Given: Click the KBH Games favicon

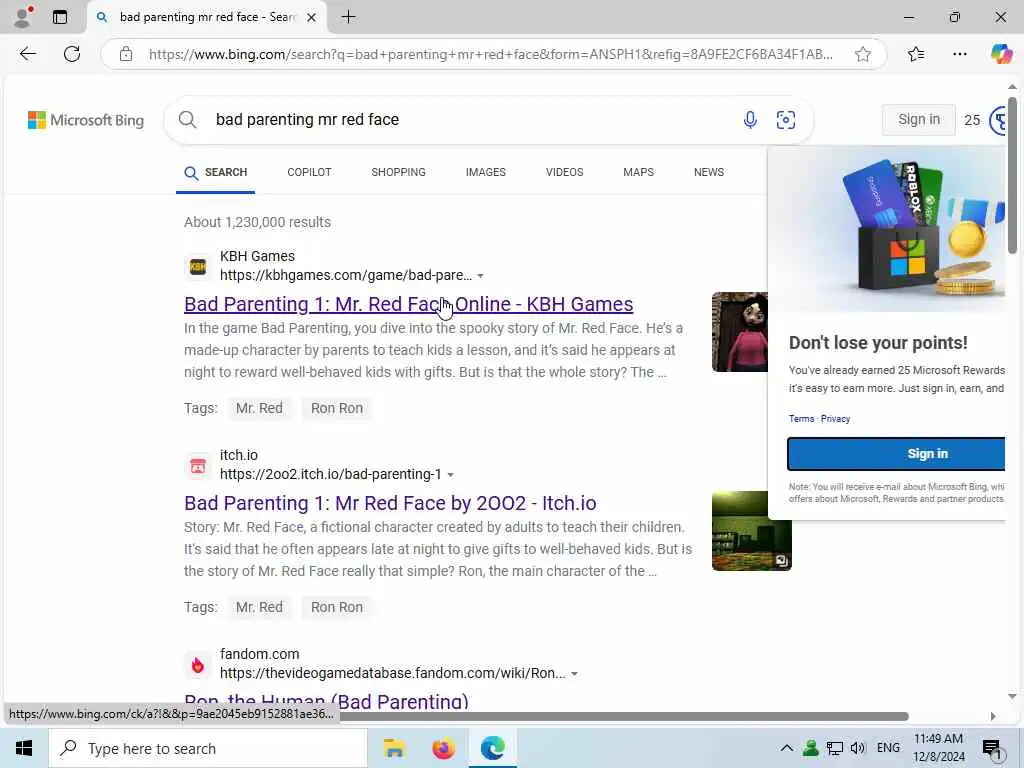Looking at the screenshot, I should (198, 266).
